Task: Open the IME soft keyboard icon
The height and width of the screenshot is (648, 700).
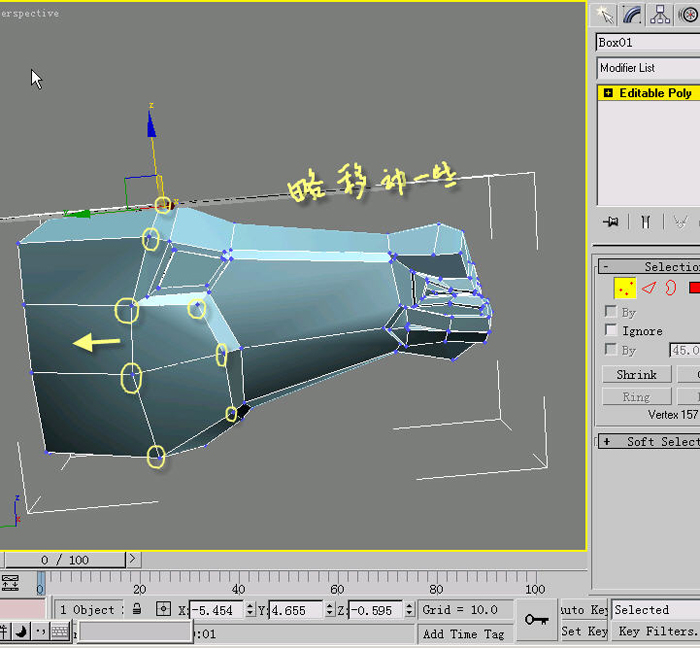Action: click(x=60, y=631)
